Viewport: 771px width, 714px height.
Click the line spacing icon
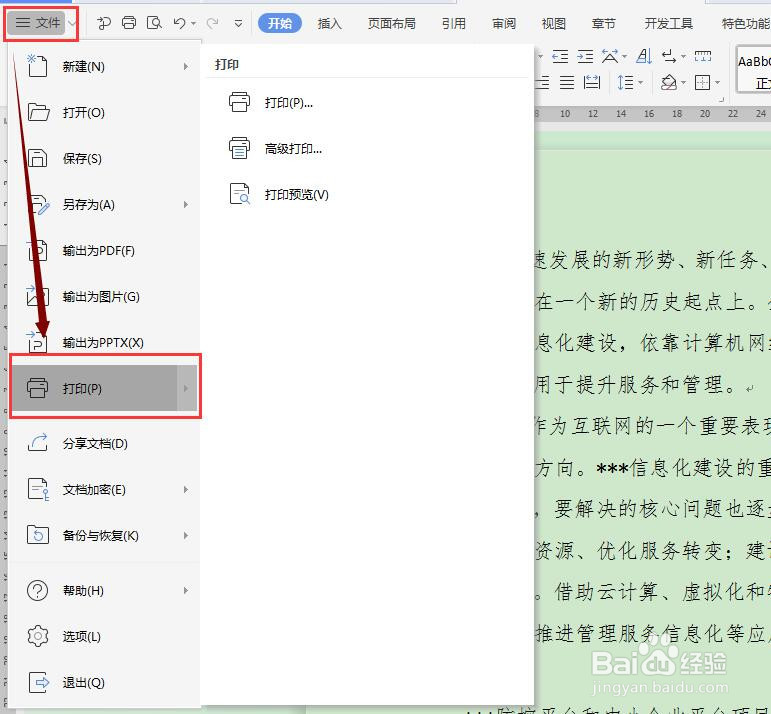point(625,82)
